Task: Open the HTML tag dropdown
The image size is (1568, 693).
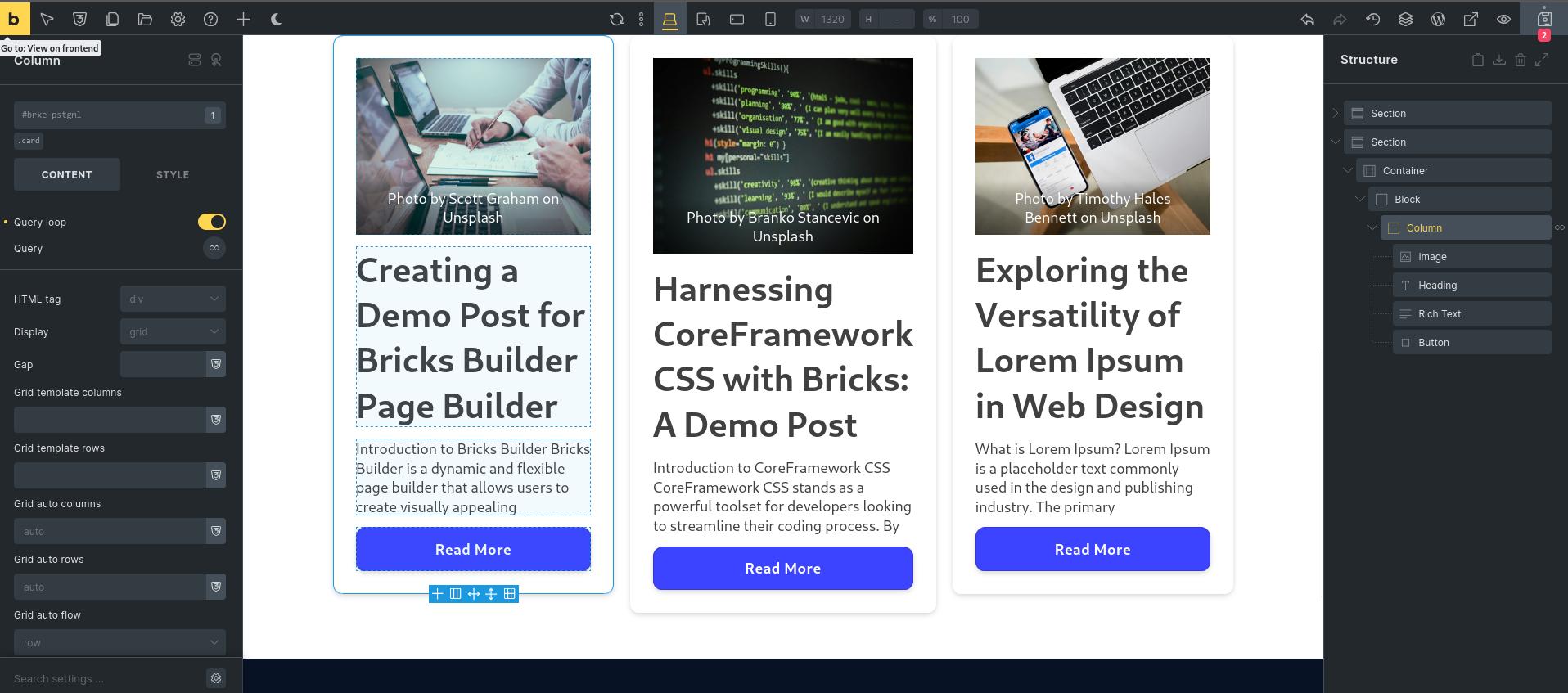Action: (x=173, y=299)
